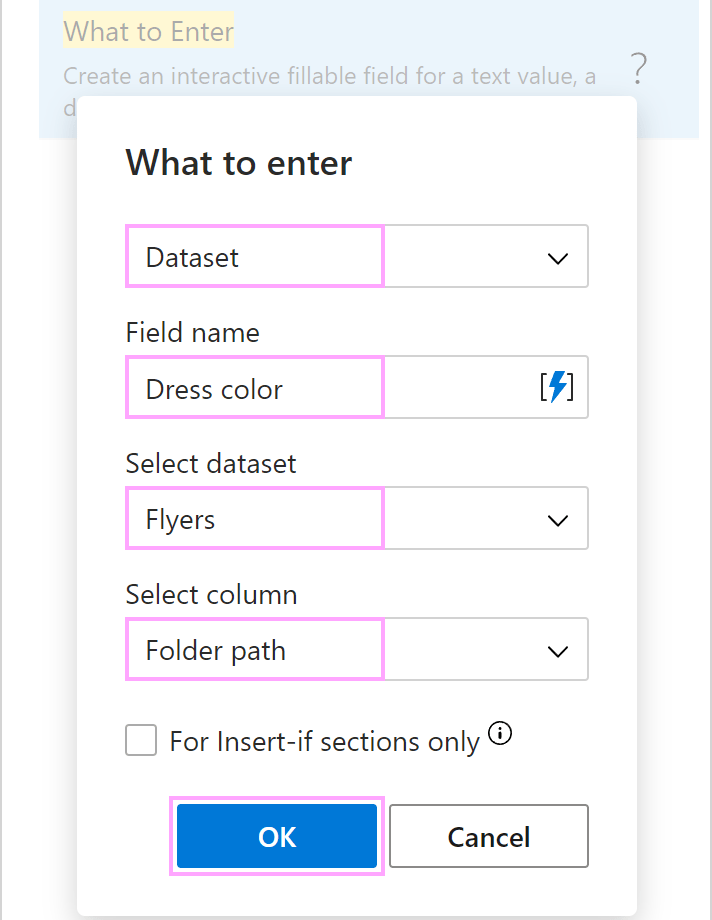Cancel the What to enter dialog
This screenshot has height=920, width=712.
coord(489,836)
